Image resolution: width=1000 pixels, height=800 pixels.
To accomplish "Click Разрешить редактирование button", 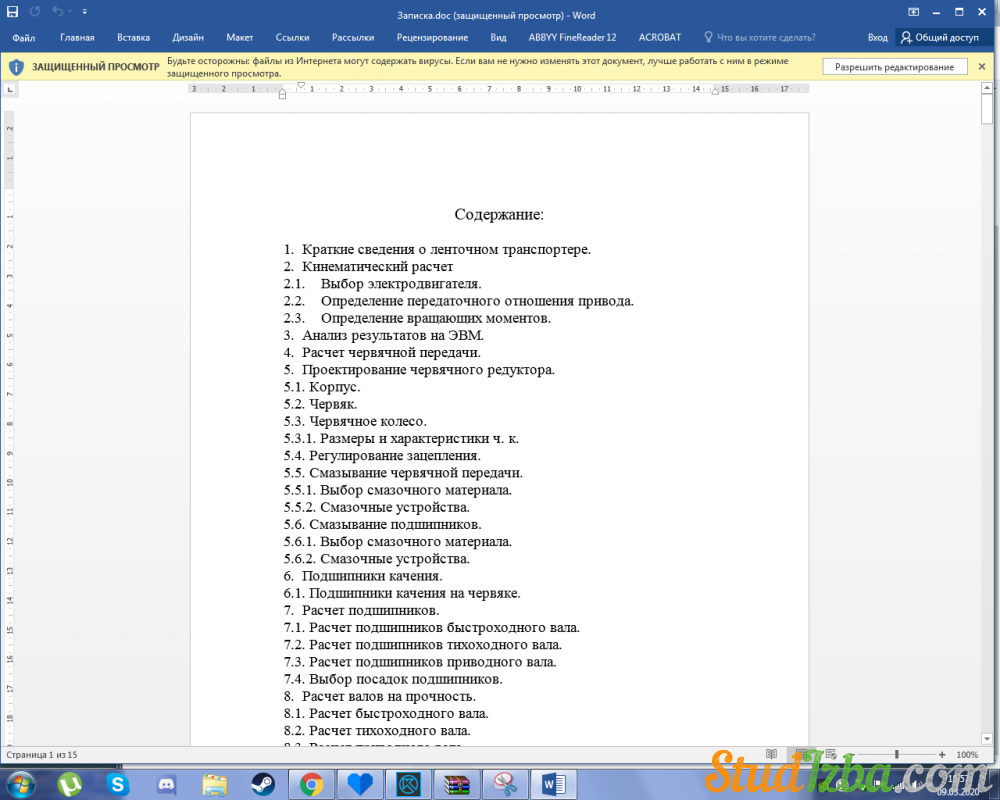I will click(894, 67).
